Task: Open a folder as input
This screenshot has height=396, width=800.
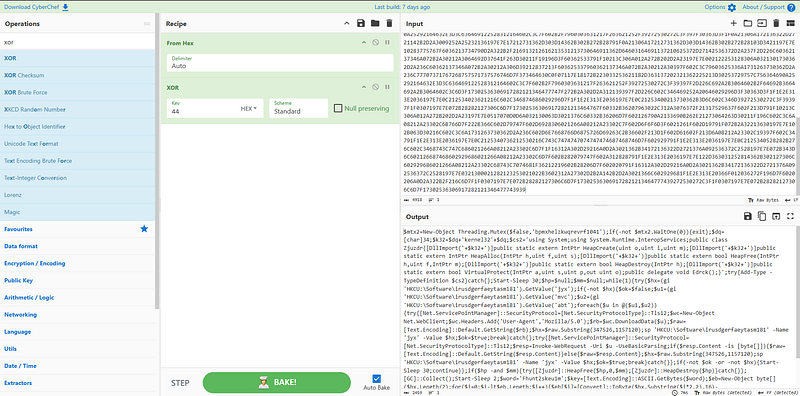Action: [748, 23]
